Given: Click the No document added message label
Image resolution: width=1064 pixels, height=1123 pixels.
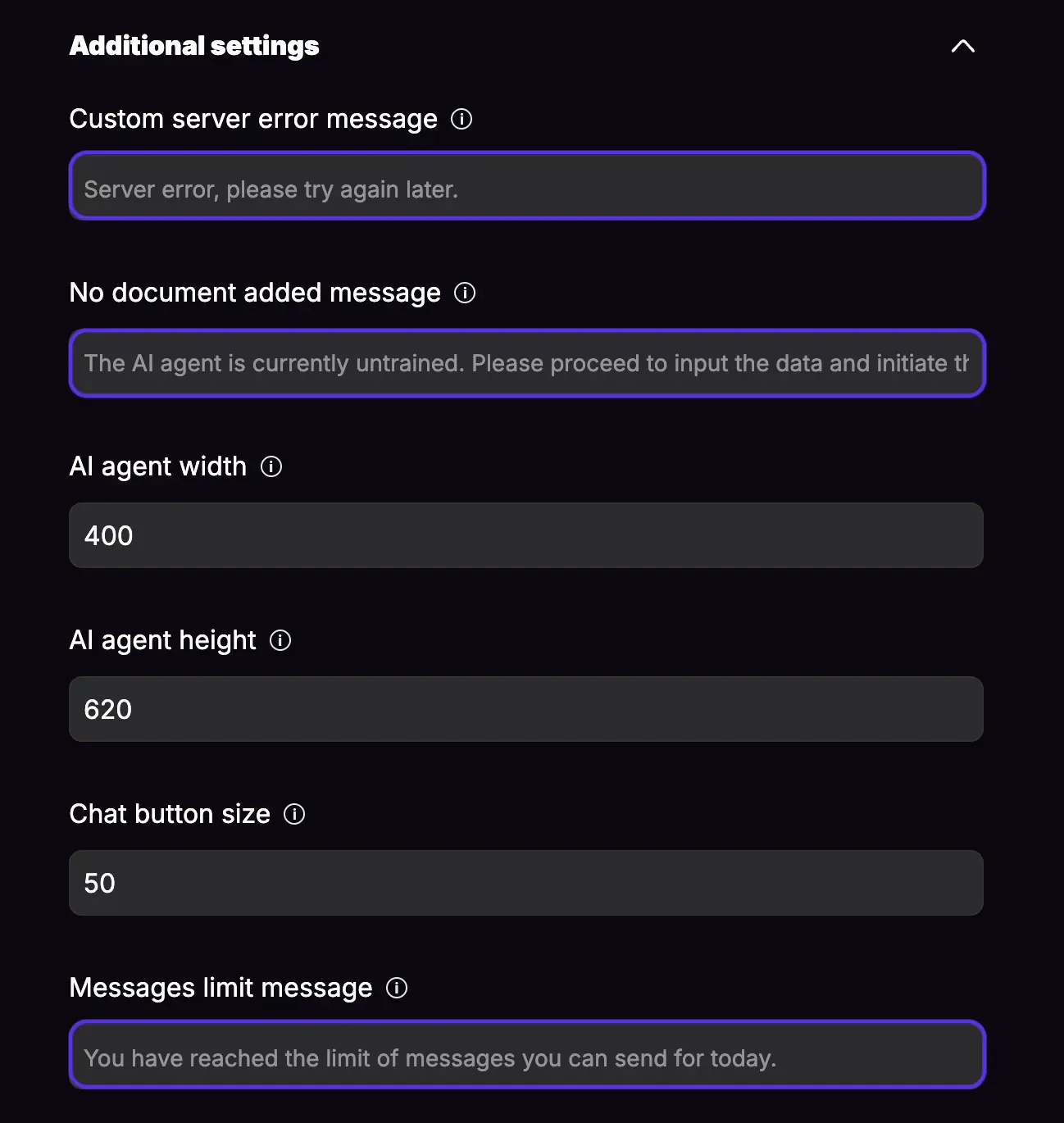Looking at the screenshot, I should [x=255, y=293].
